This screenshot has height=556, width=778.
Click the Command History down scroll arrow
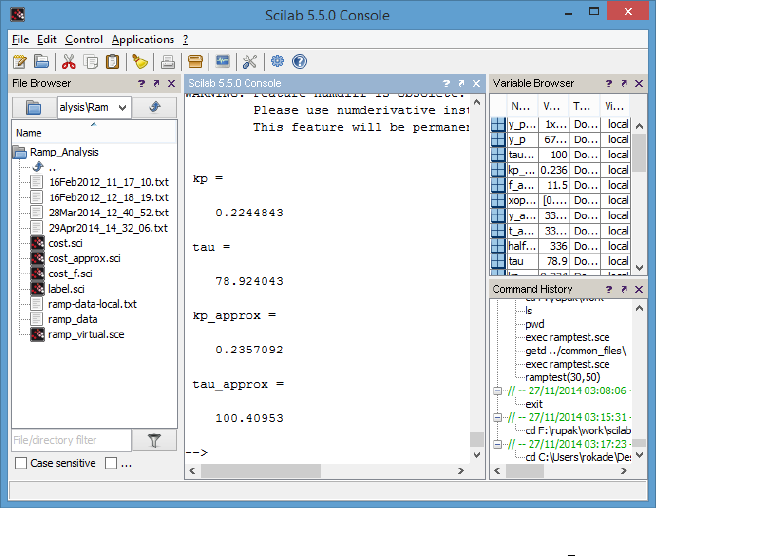[640, 455]
